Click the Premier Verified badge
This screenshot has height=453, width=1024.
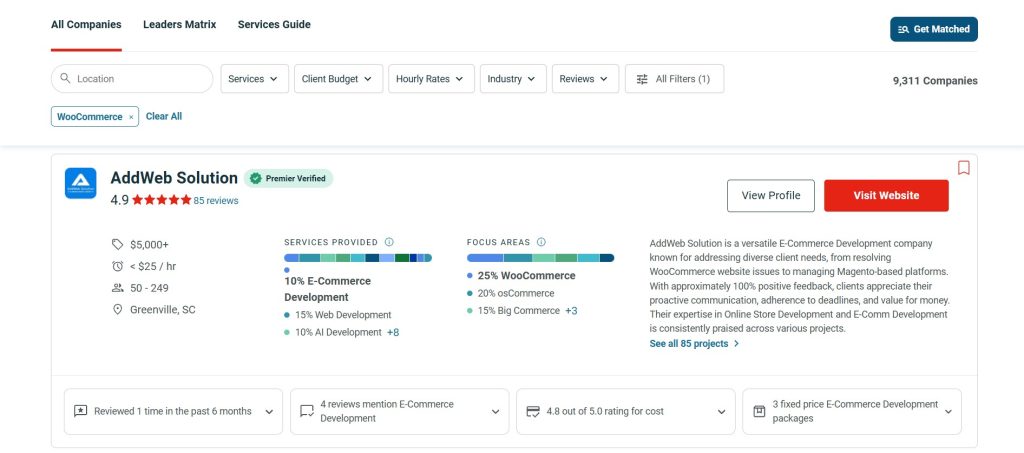(x=289, y=178)
